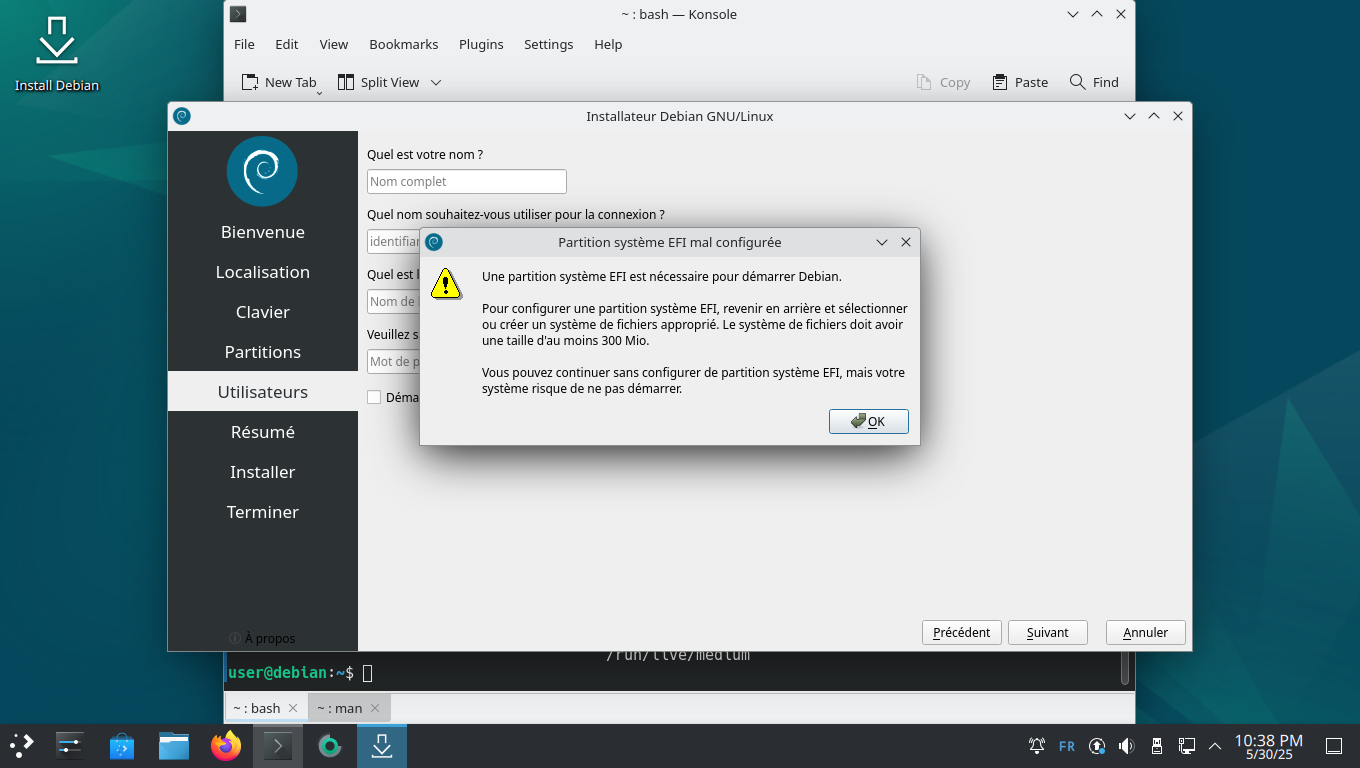This screenshot has width=1360, height=768.
Task: Open the Konsole Settings menu
Action: point(549,44)
